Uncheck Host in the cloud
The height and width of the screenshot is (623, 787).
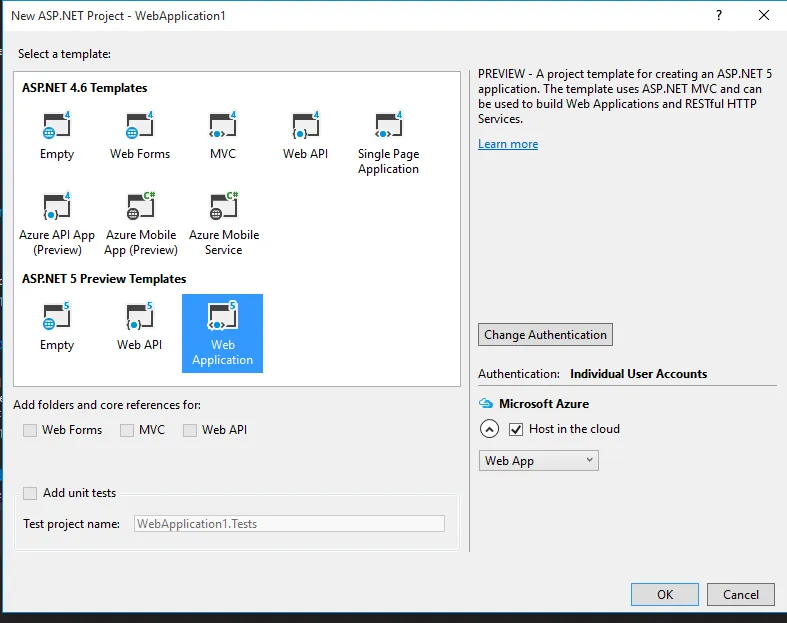point(516,429)
